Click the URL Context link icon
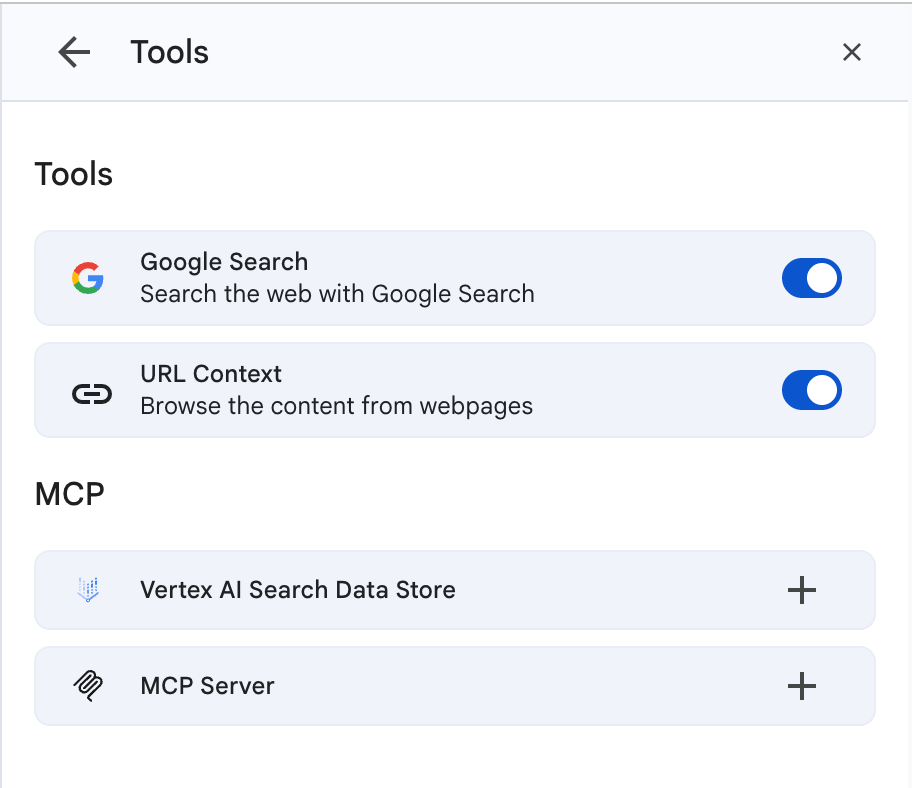The height and width of the screenshot is (788, 912). 91,394
